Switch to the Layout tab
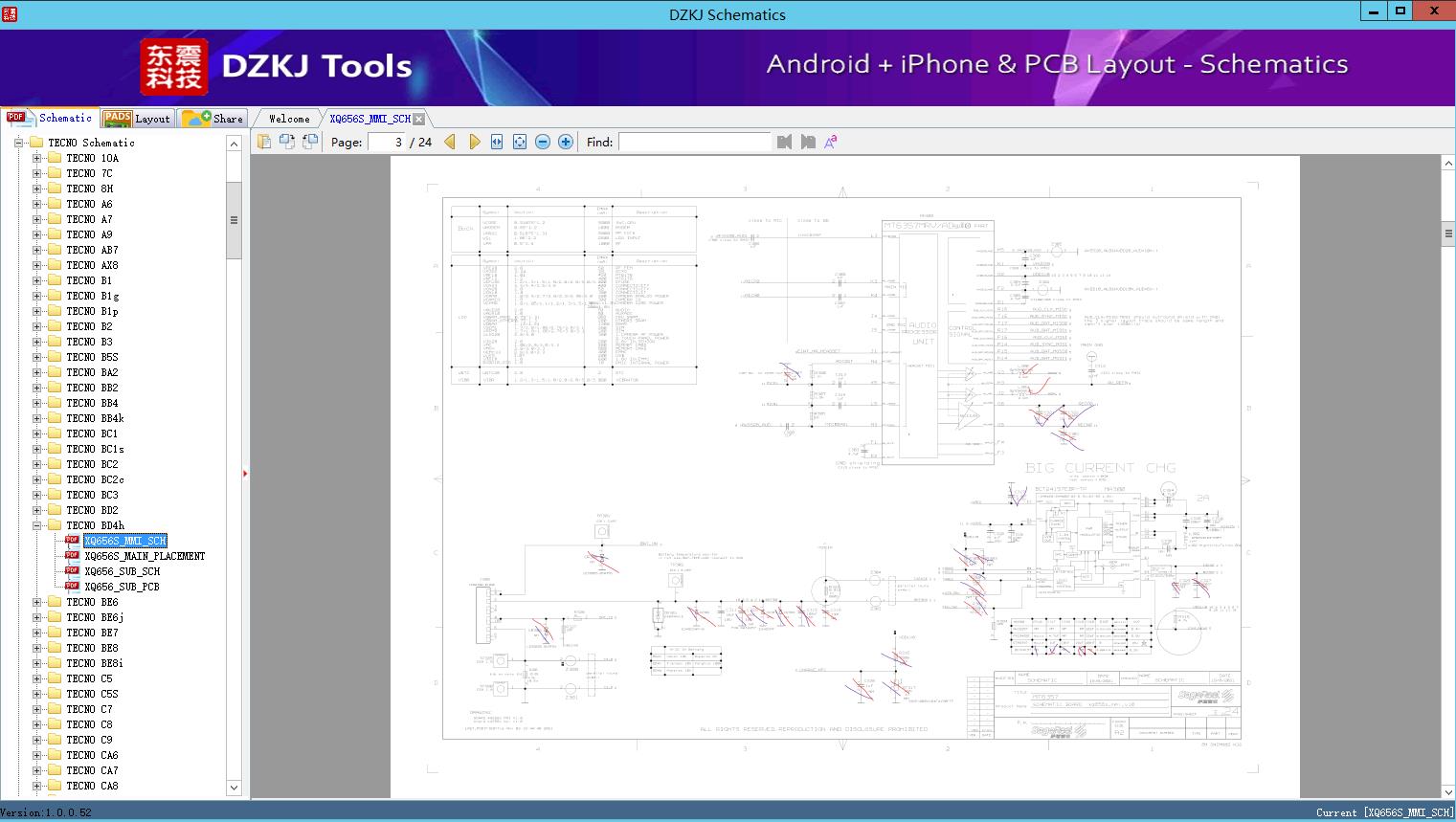Image resolution: width=1456 pixels, height=822 pixels. pos(137,119)
